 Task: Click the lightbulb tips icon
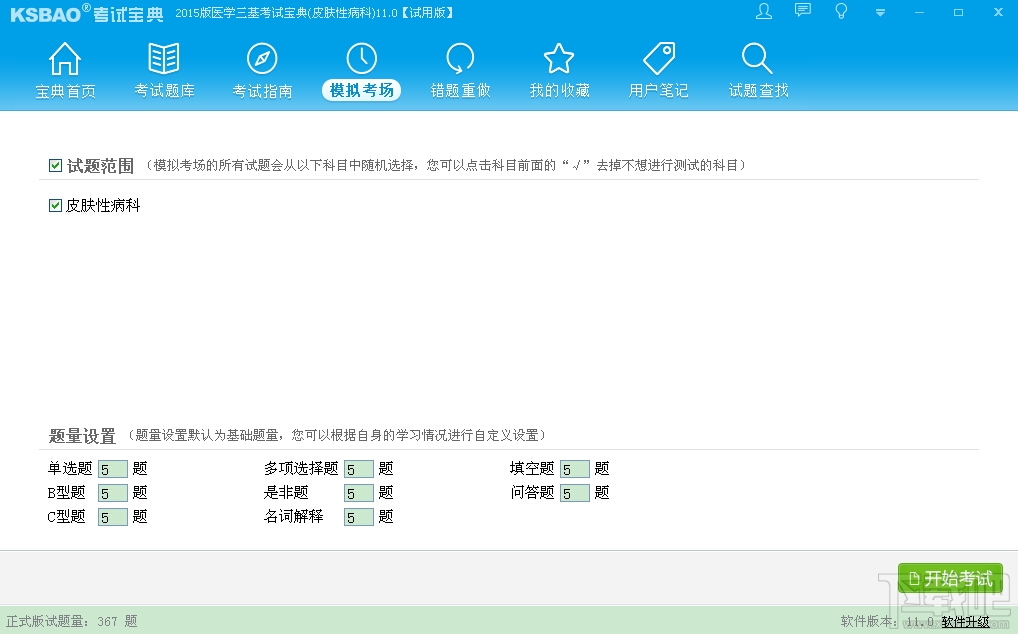tap(841, 11)
